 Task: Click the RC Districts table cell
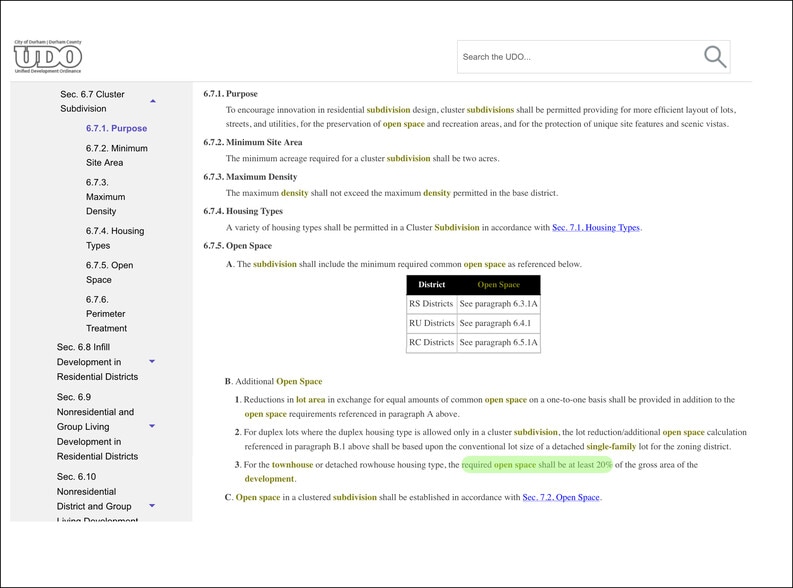[x=431, y=342]
